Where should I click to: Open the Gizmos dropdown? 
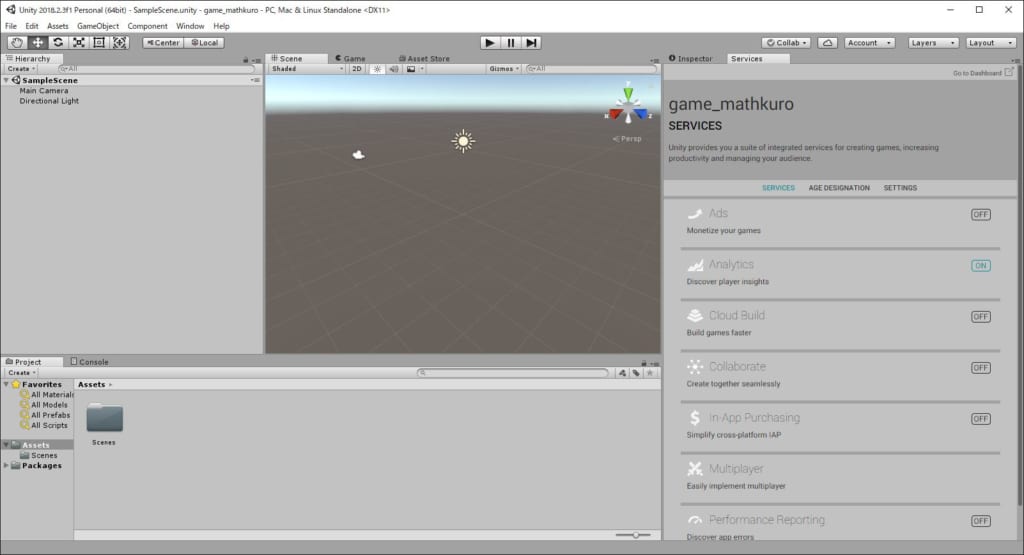click(x=504, y=69)
